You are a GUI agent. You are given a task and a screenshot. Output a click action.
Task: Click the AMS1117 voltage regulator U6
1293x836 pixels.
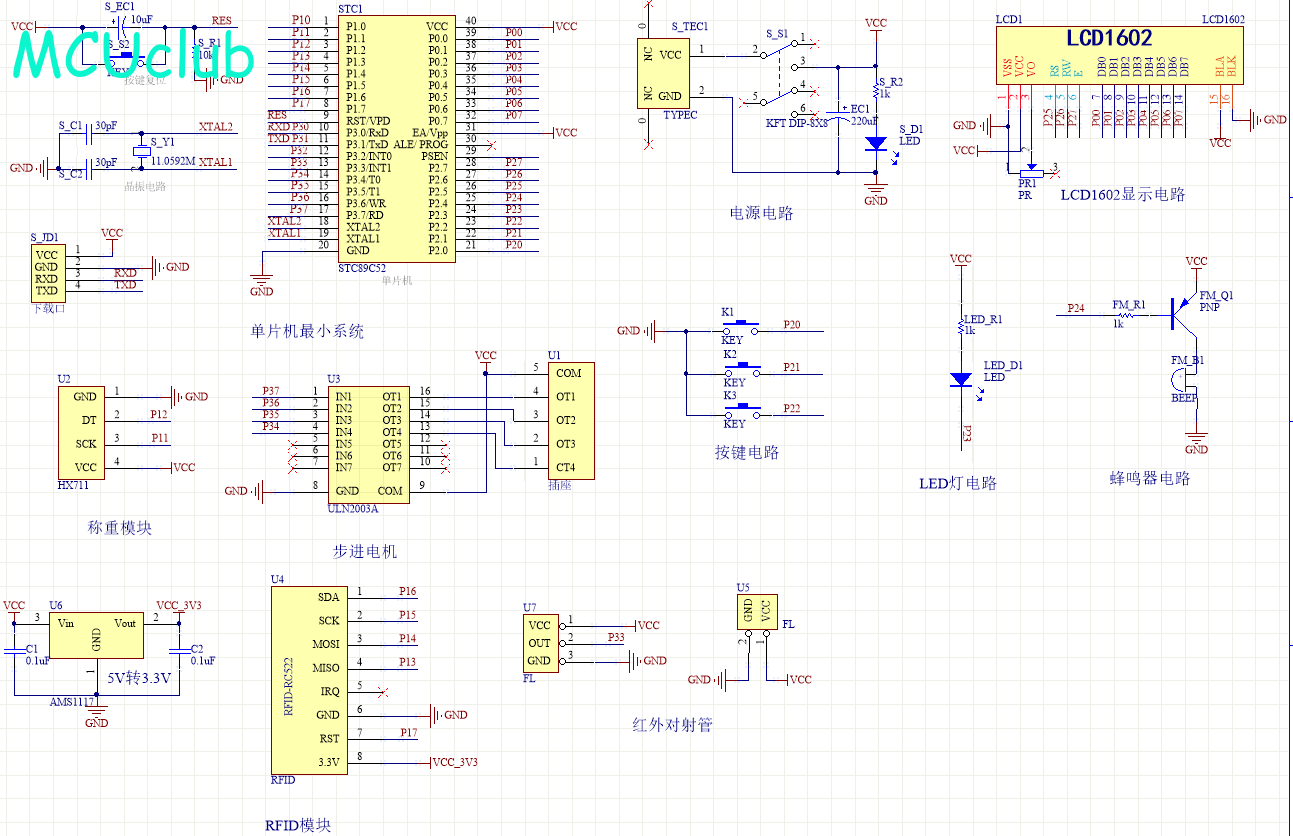[96, 634]
